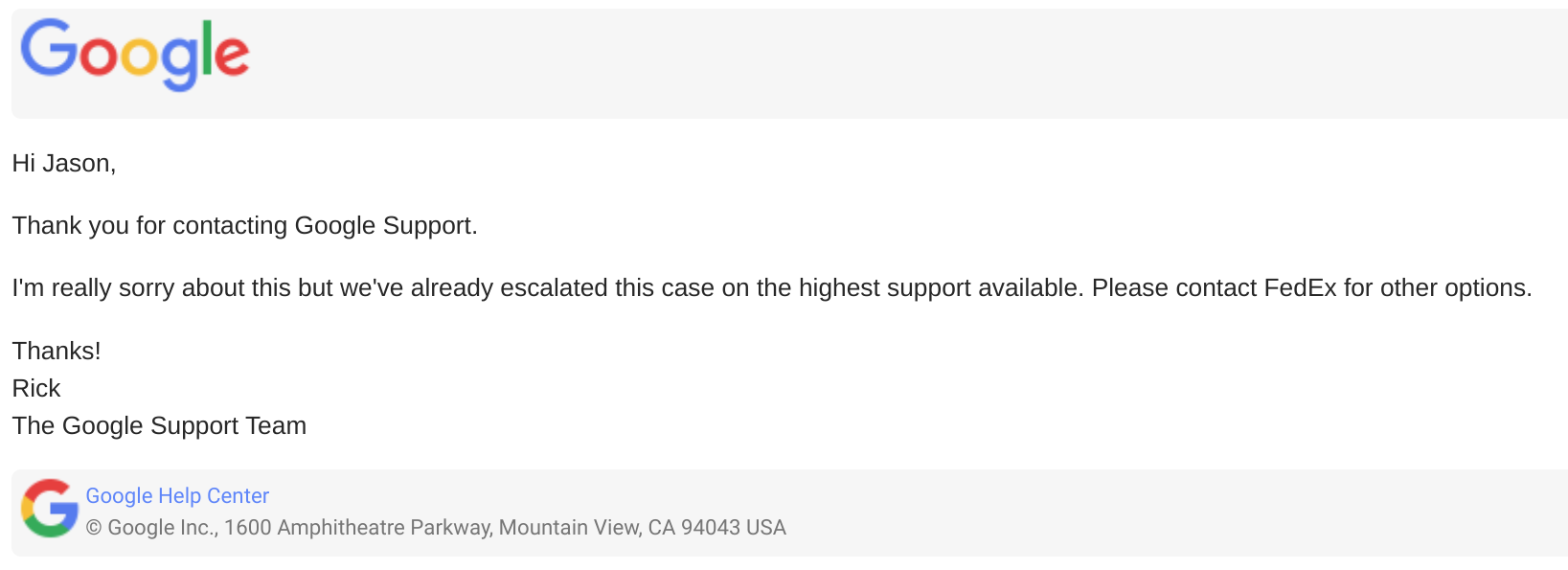Click the copyright symbol in the footer

click(94, 528)
